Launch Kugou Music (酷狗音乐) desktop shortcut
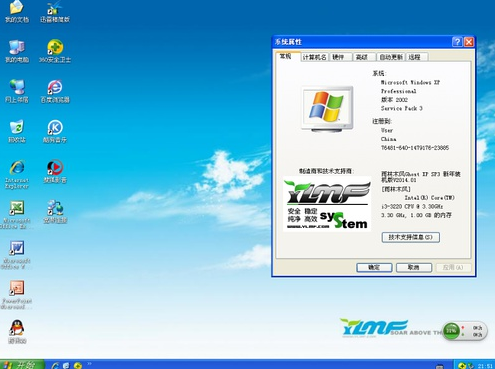495x369 pixels. [55, 131]
